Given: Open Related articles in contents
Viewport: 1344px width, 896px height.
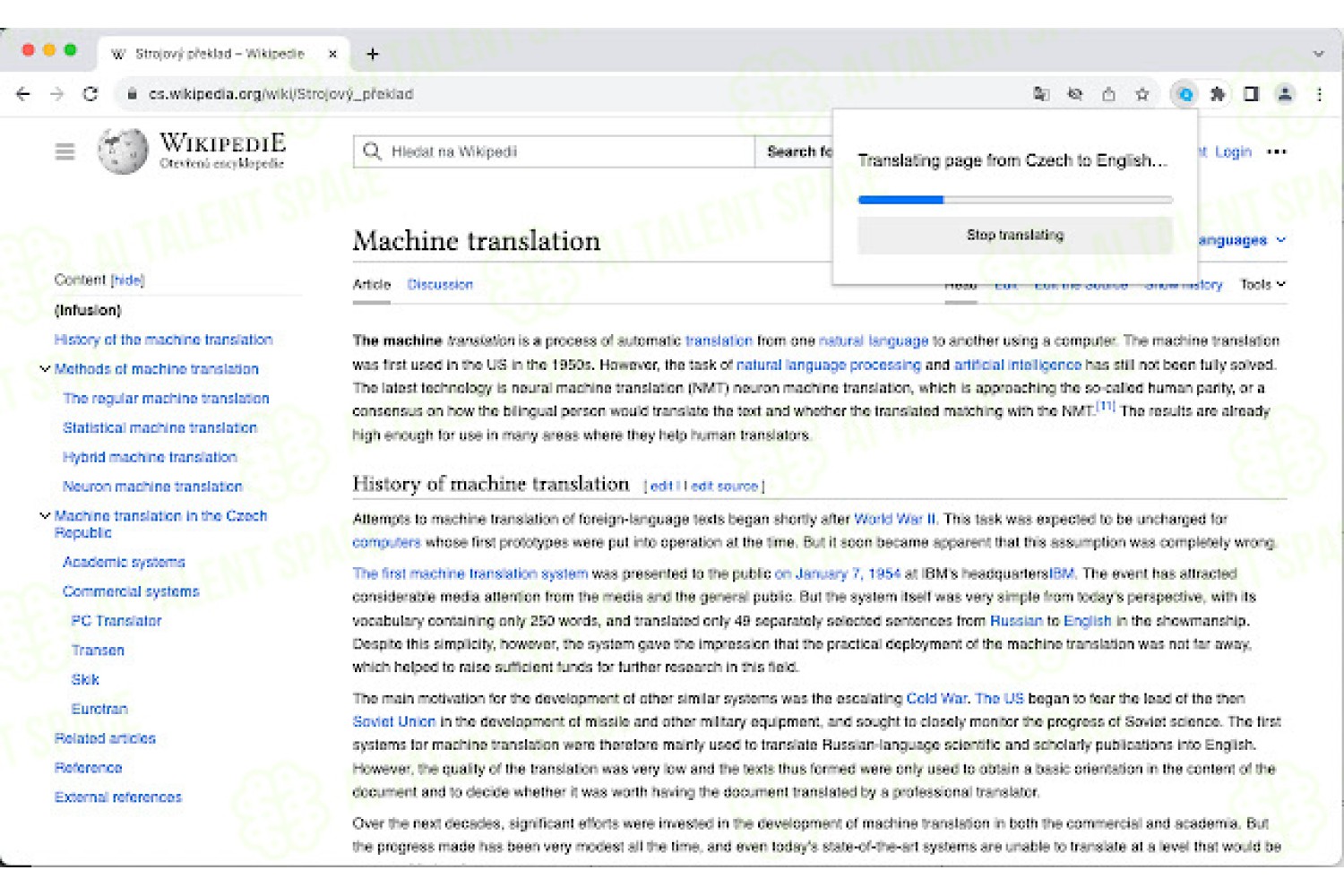Looking at the screenshot, I should click(x=105, y=738).
